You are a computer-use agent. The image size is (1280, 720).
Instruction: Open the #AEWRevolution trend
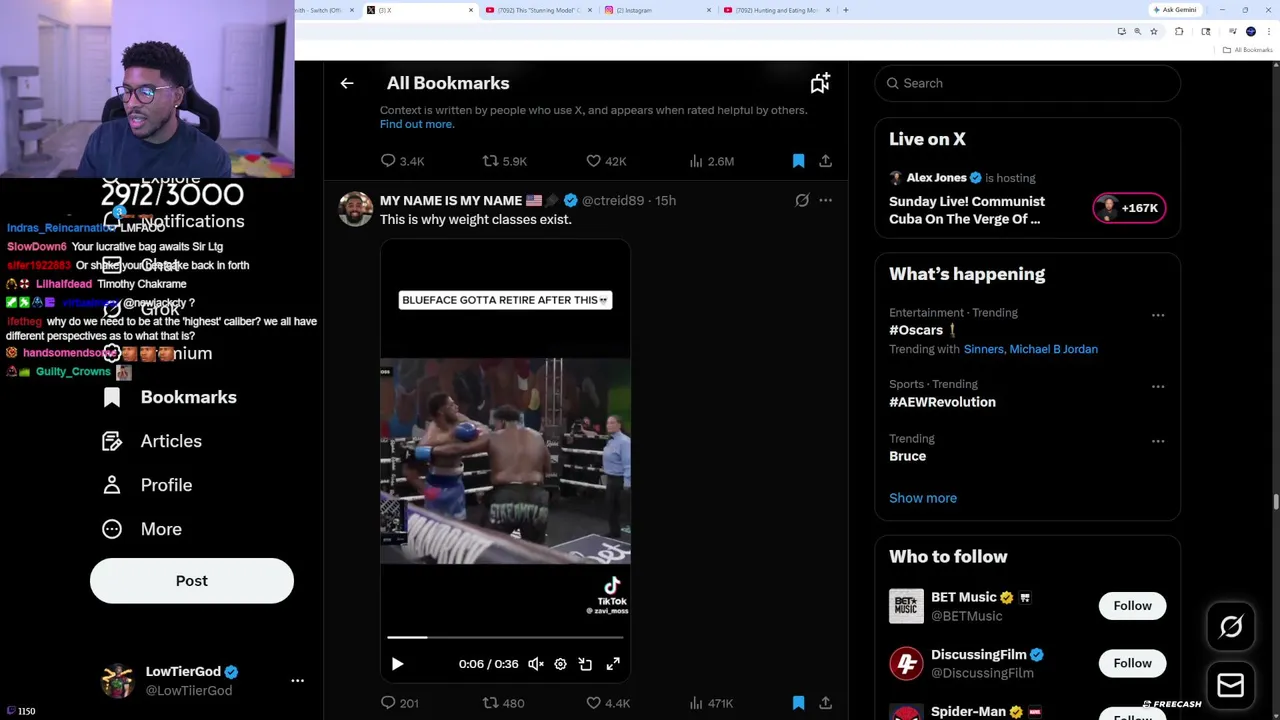[x=942, y=402]
